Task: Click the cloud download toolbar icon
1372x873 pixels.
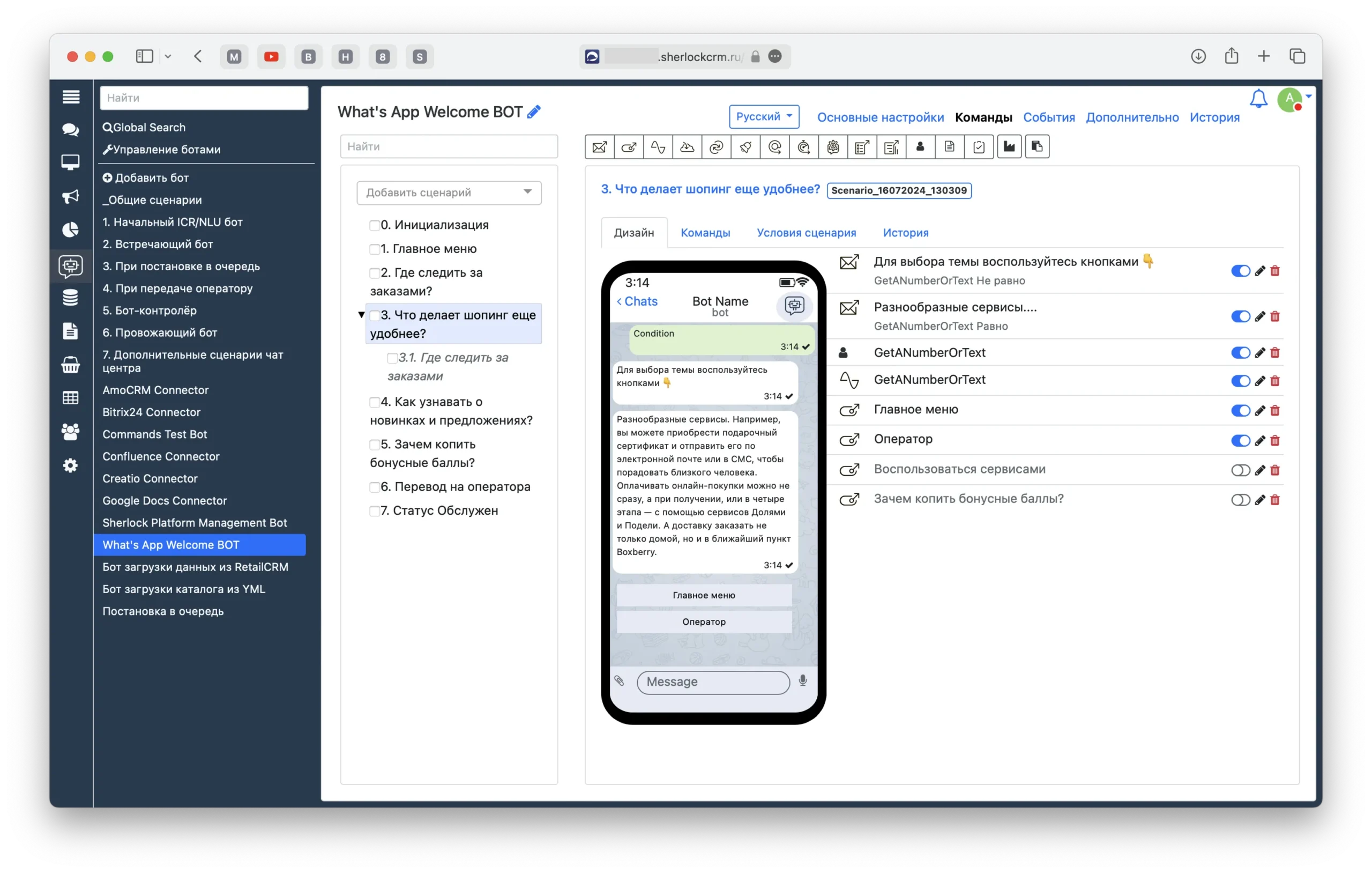Action: click(x=687, y=147)
